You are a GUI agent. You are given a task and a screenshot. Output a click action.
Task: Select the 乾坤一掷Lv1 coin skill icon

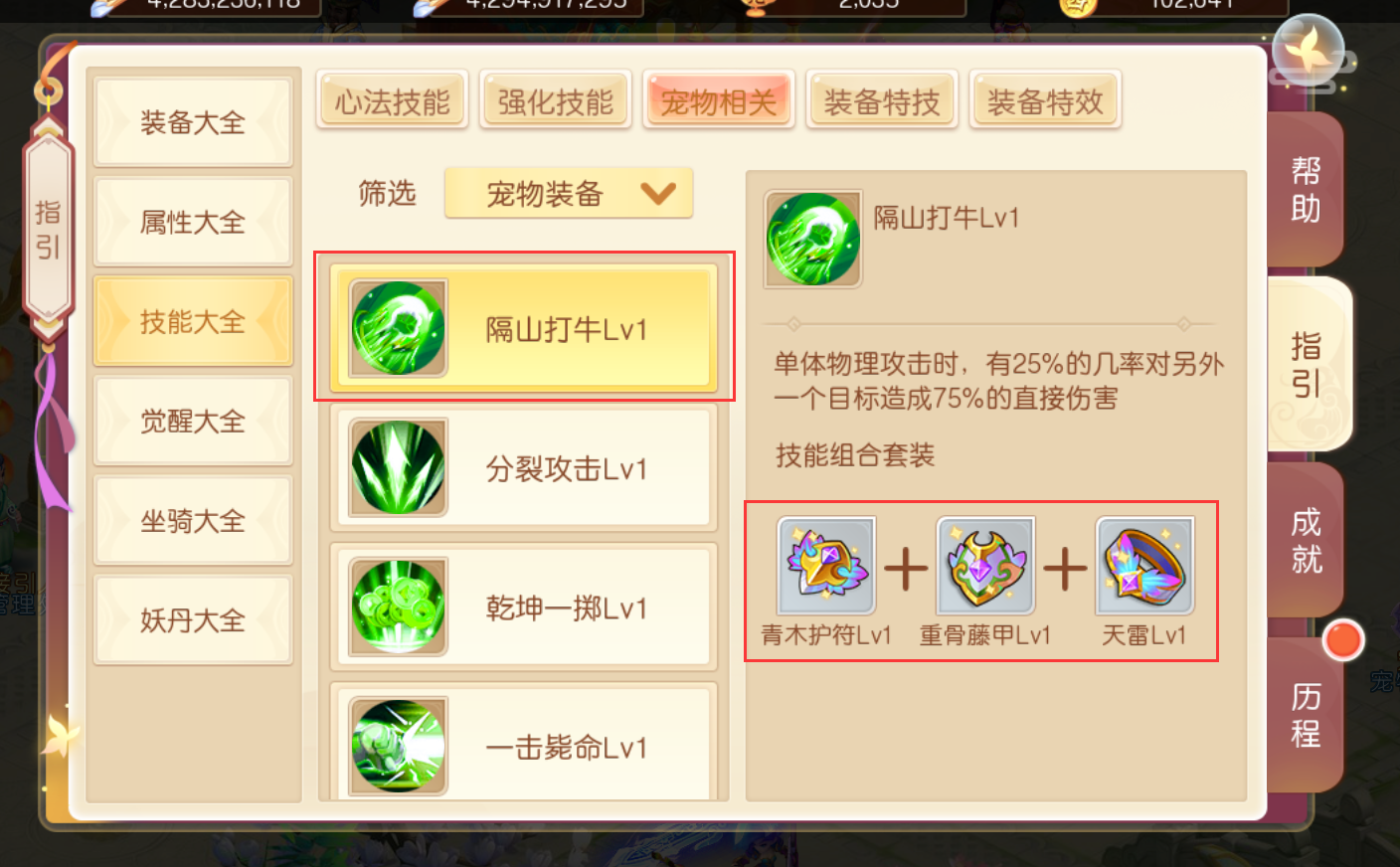[398, 607]
